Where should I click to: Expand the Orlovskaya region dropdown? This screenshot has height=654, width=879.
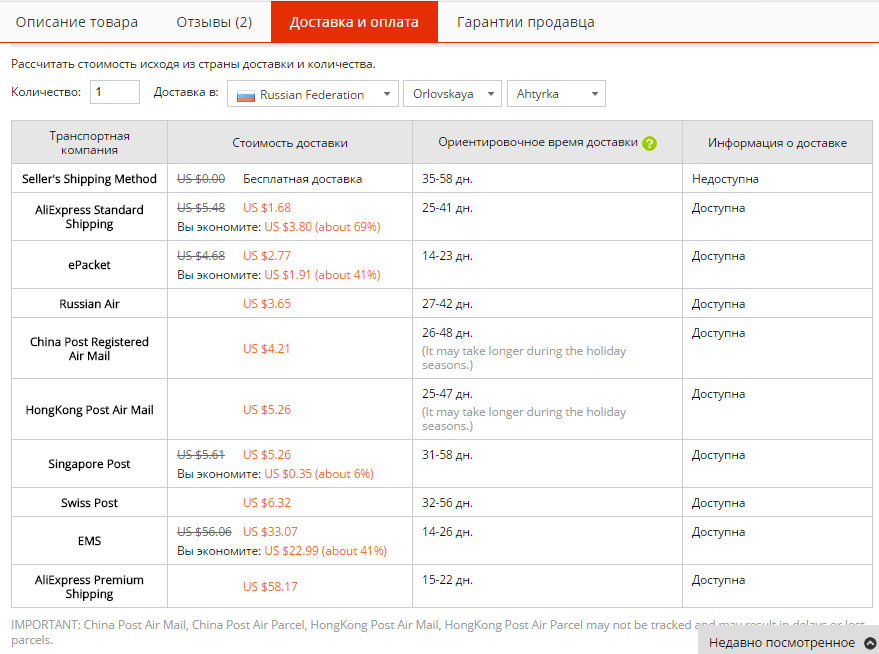[452, 94]
